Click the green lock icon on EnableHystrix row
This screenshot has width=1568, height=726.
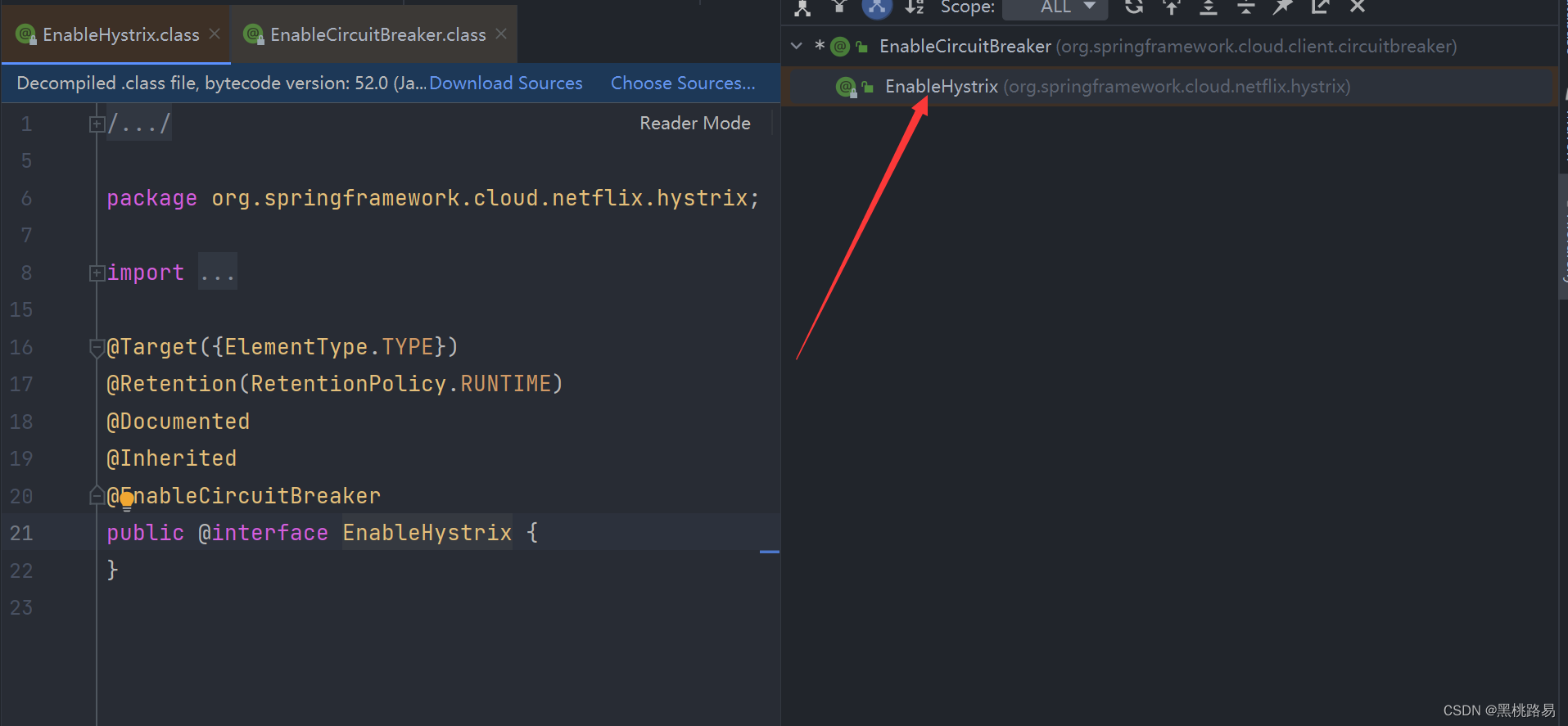(x=868, y=86)
